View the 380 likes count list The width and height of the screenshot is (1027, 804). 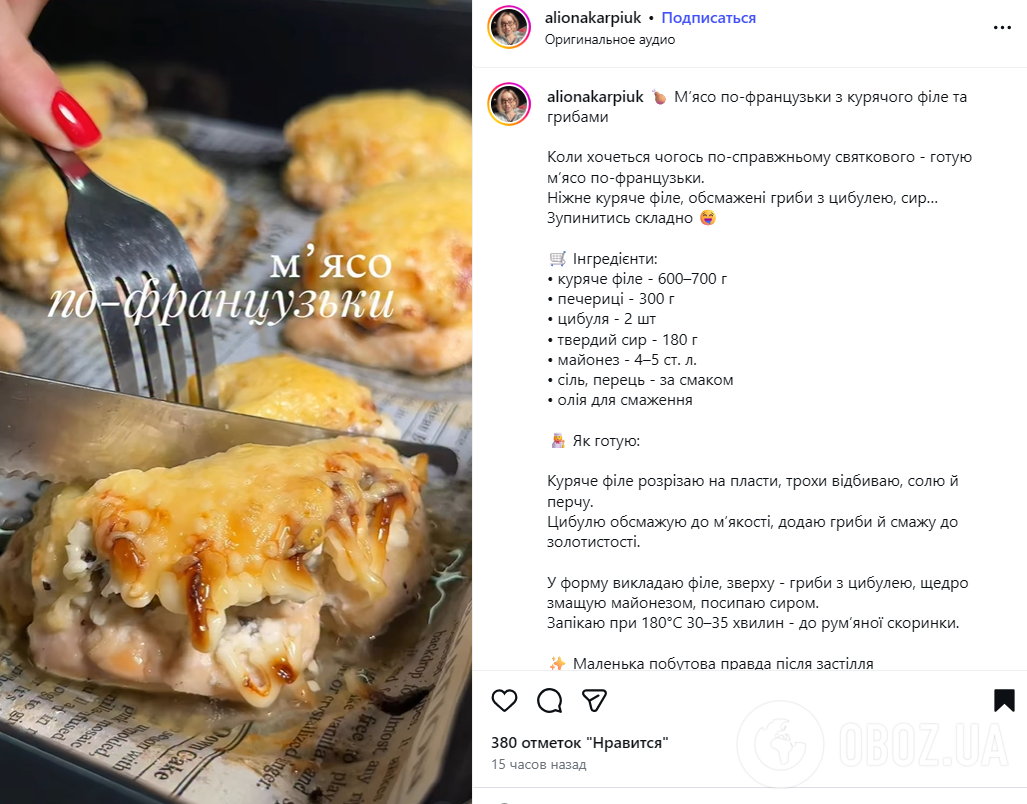[x=580, y=742]
